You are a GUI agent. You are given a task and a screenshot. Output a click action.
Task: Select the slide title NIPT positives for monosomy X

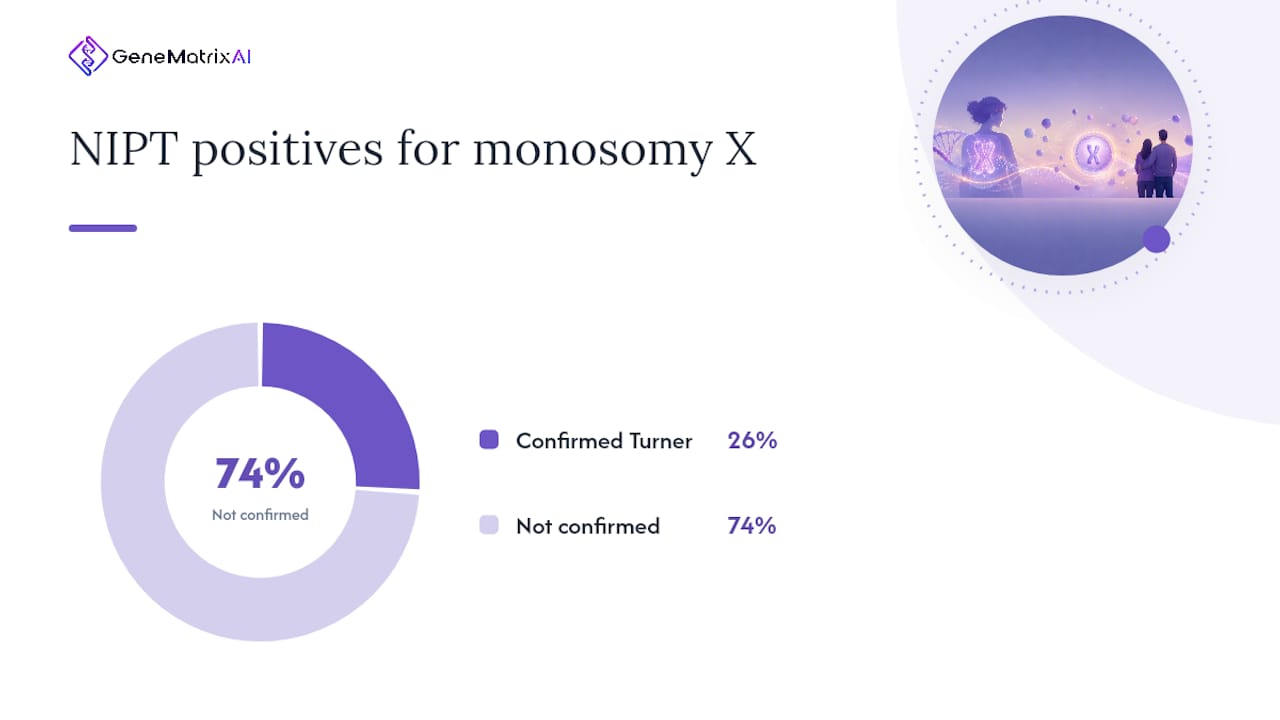pyautogui.click(x=413, y=150)
